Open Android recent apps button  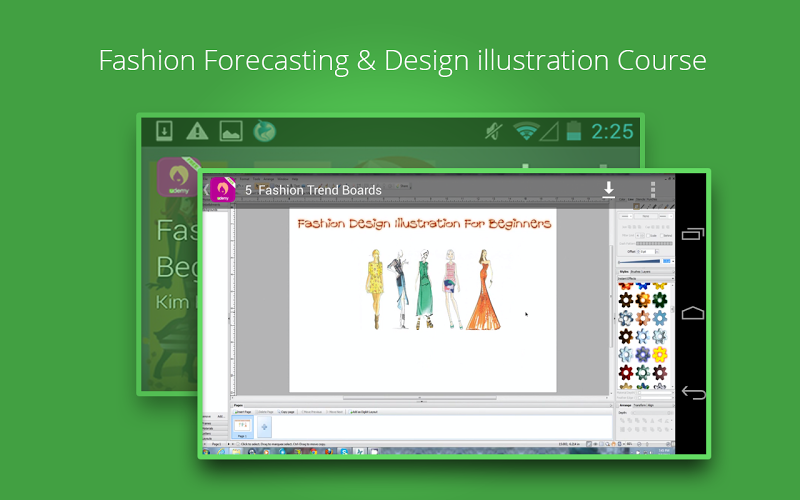click(692, 234)
